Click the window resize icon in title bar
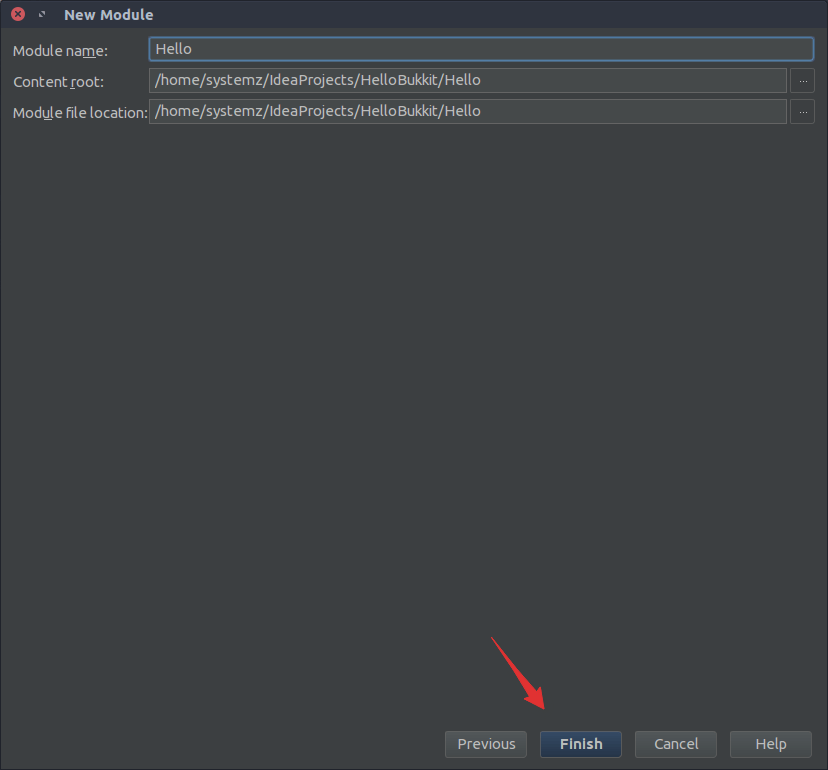The width and height of the screenshot is (828, 770). tap(42, 15)
